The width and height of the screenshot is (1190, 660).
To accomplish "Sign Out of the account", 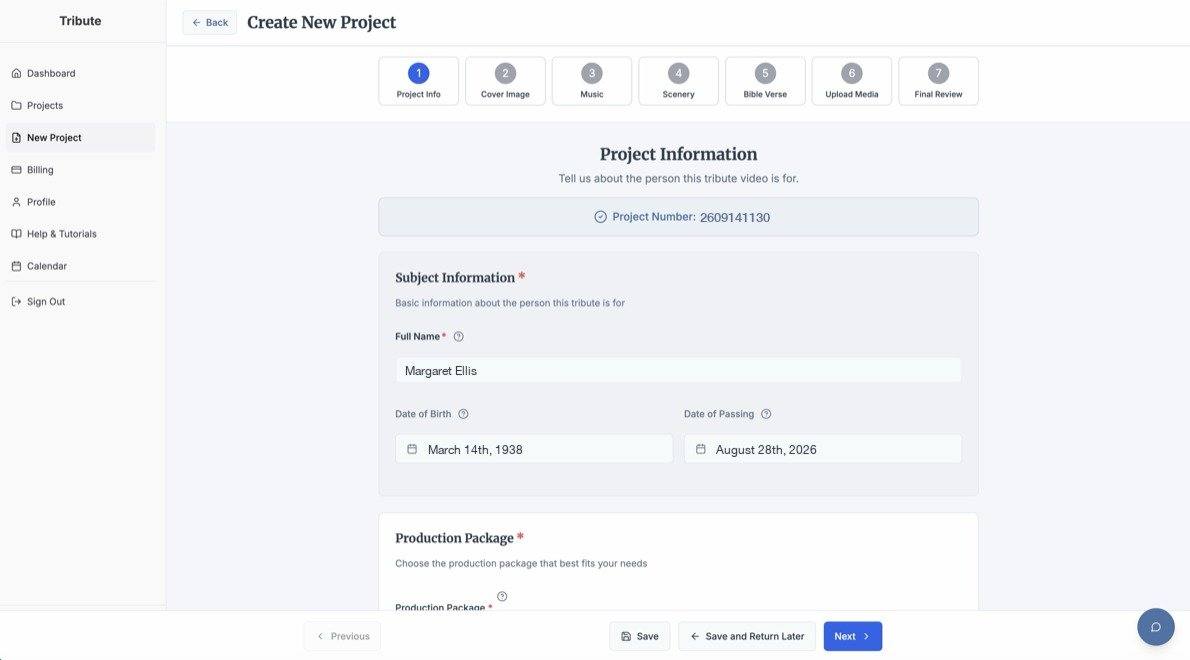I will 80,301.
